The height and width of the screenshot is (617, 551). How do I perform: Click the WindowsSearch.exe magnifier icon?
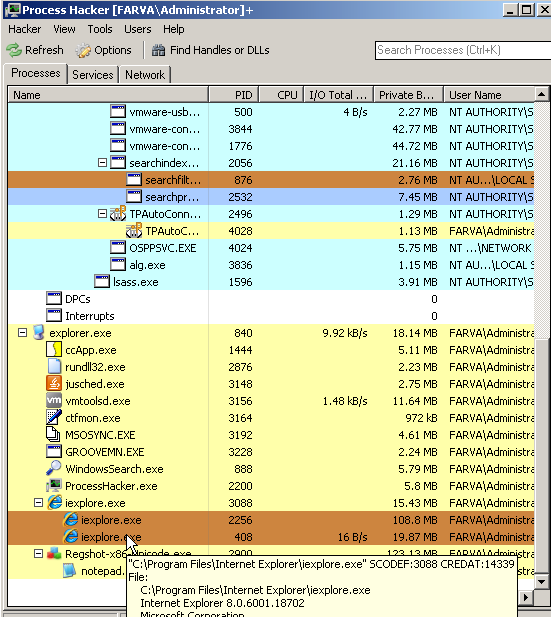54,468
